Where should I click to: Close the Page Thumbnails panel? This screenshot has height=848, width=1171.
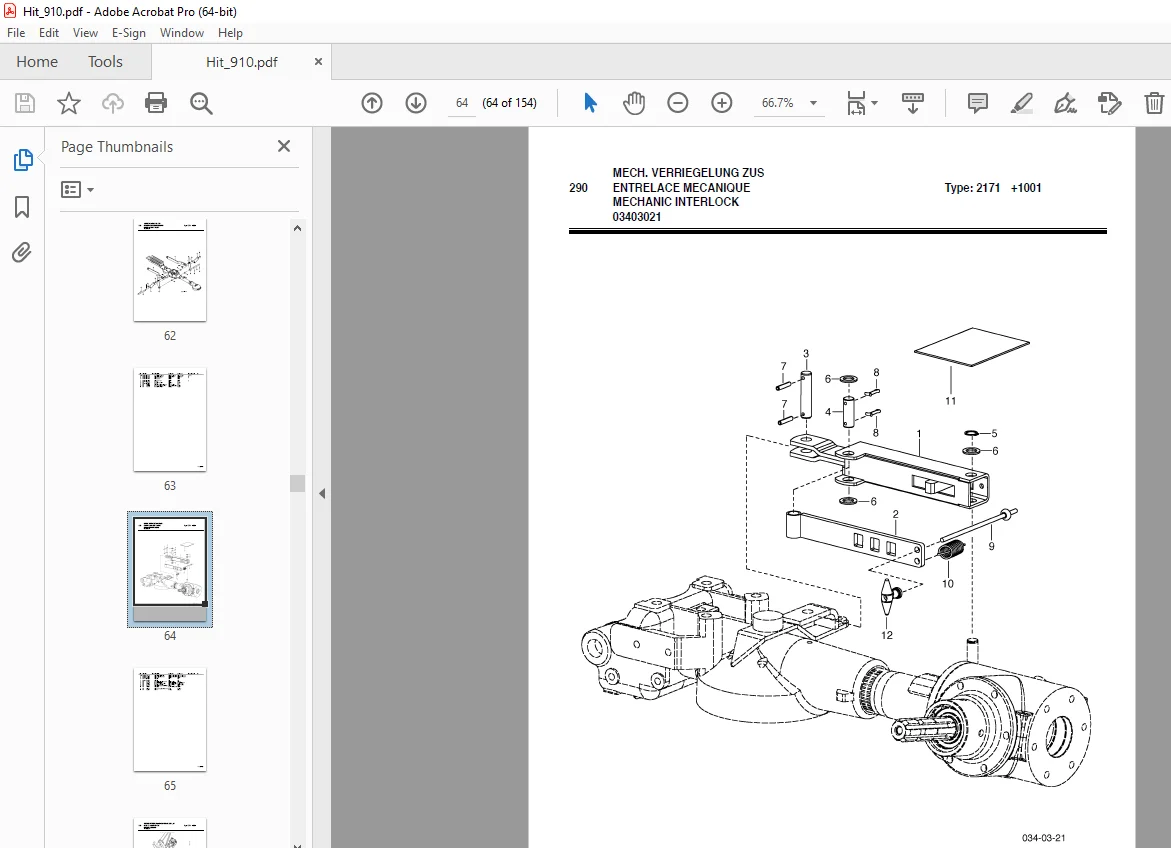tap(284, 146)
